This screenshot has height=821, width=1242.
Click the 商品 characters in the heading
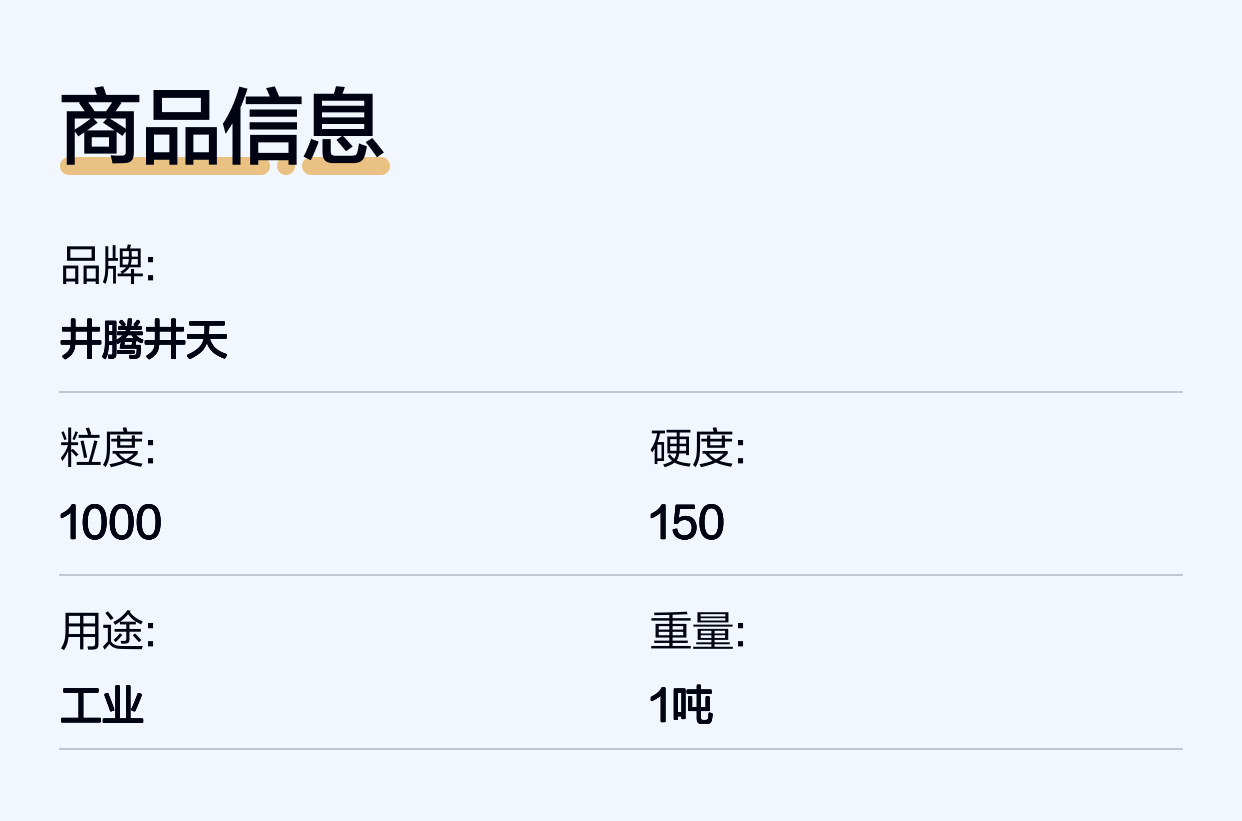[x=141, y=126]
